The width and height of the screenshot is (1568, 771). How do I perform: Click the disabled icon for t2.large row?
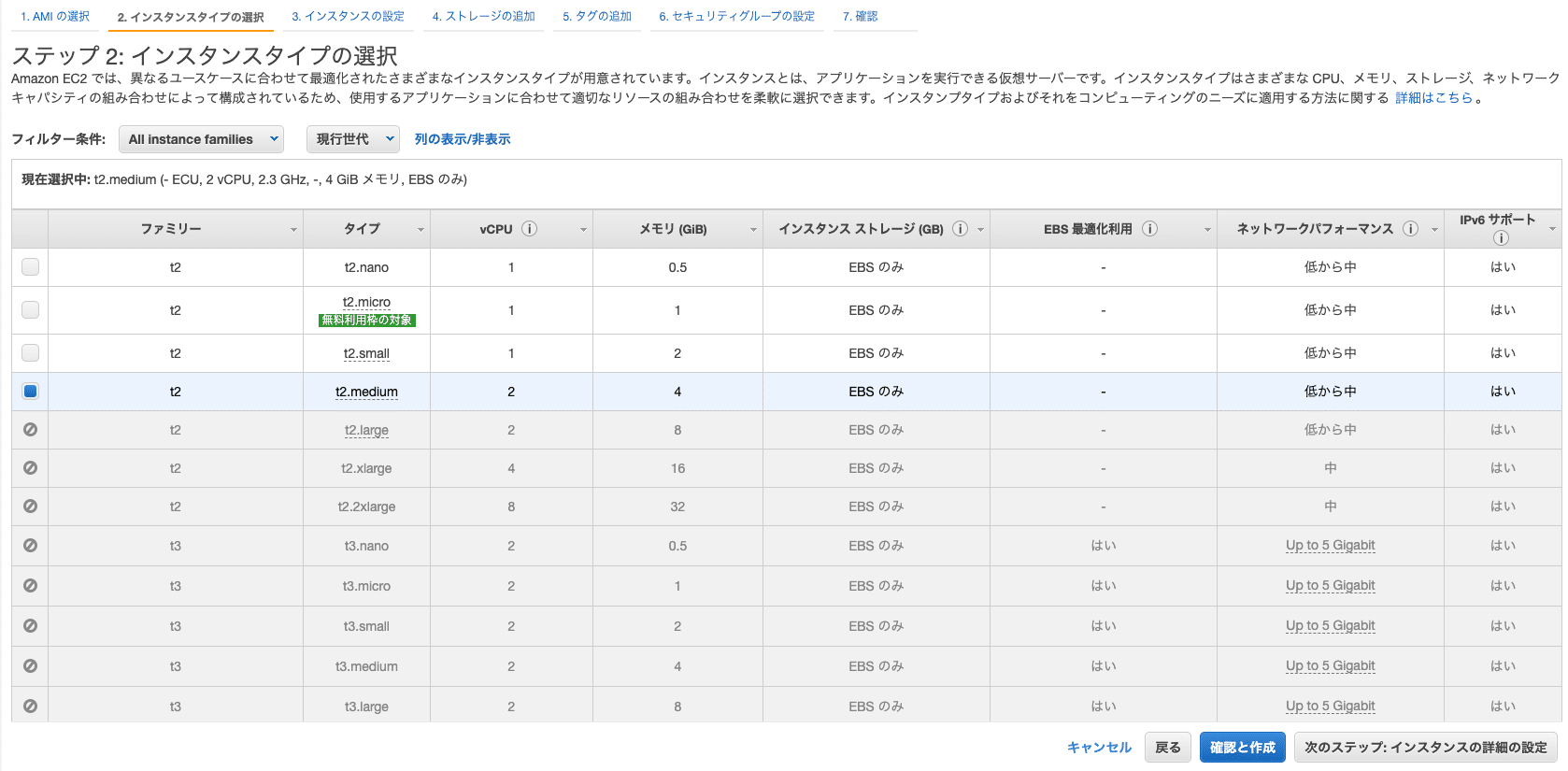tap(30, 430)
